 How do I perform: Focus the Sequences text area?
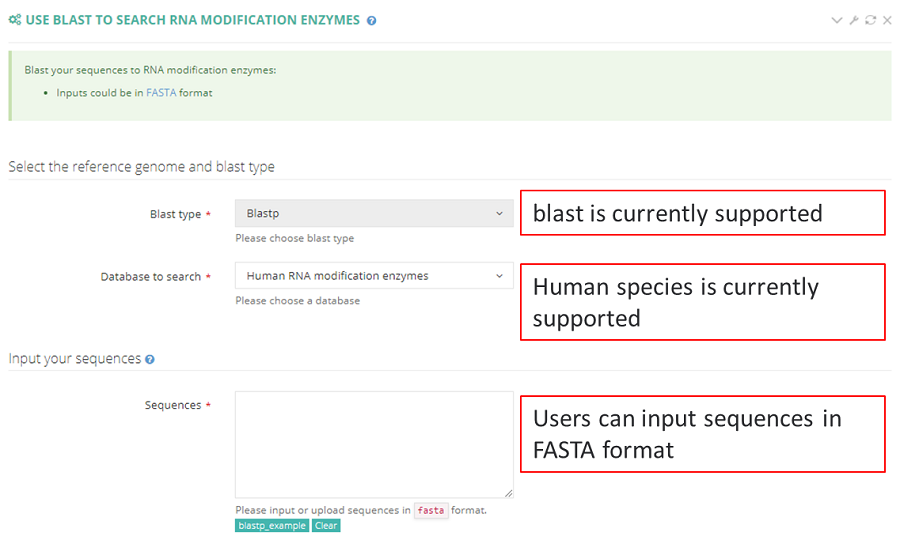click(373, 443)
